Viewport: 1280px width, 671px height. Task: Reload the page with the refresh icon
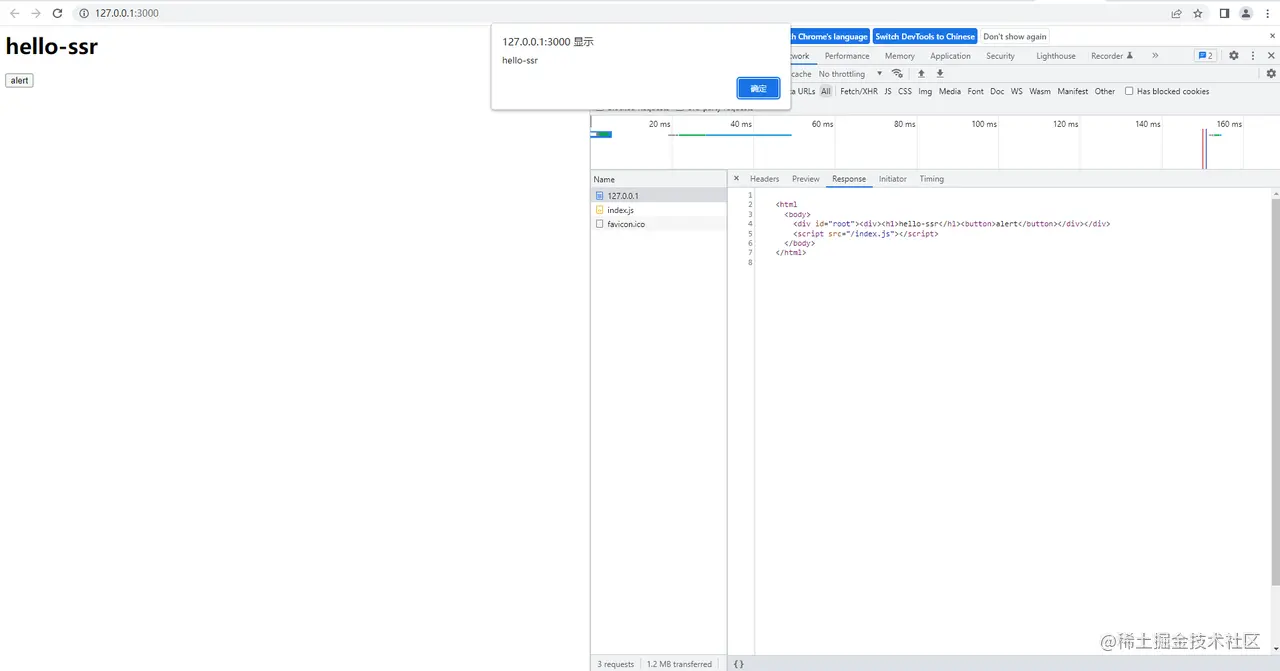(57, 13)
